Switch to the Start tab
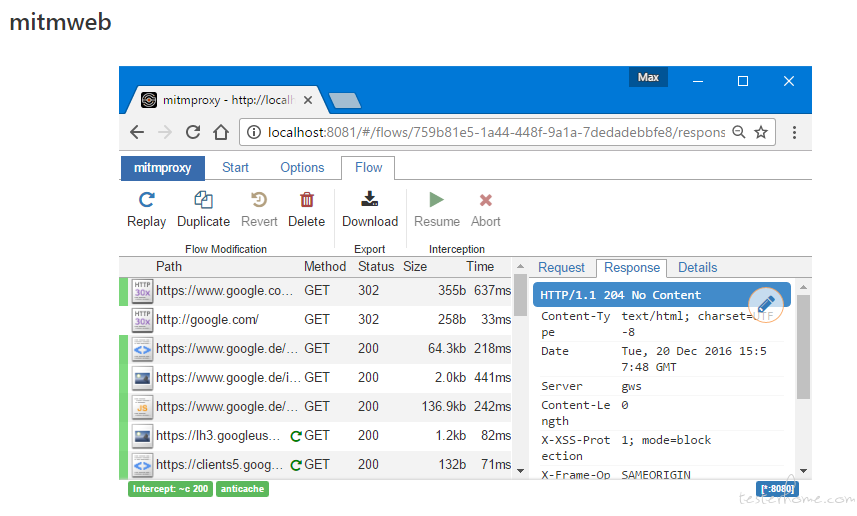Screen dimensions: 857x516 pos(235,168)
